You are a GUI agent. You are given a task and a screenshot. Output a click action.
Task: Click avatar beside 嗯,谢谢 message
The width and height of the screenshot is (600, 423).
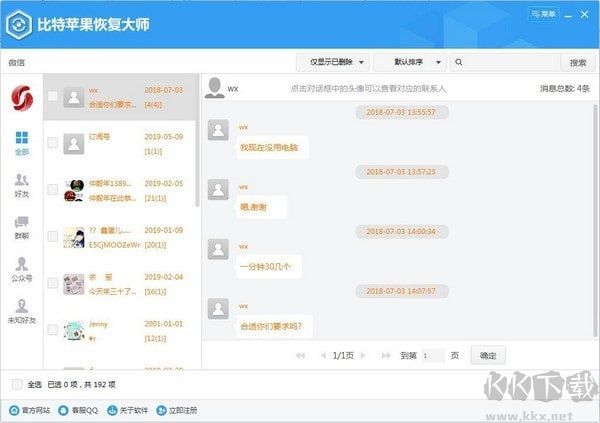(218, 189)
